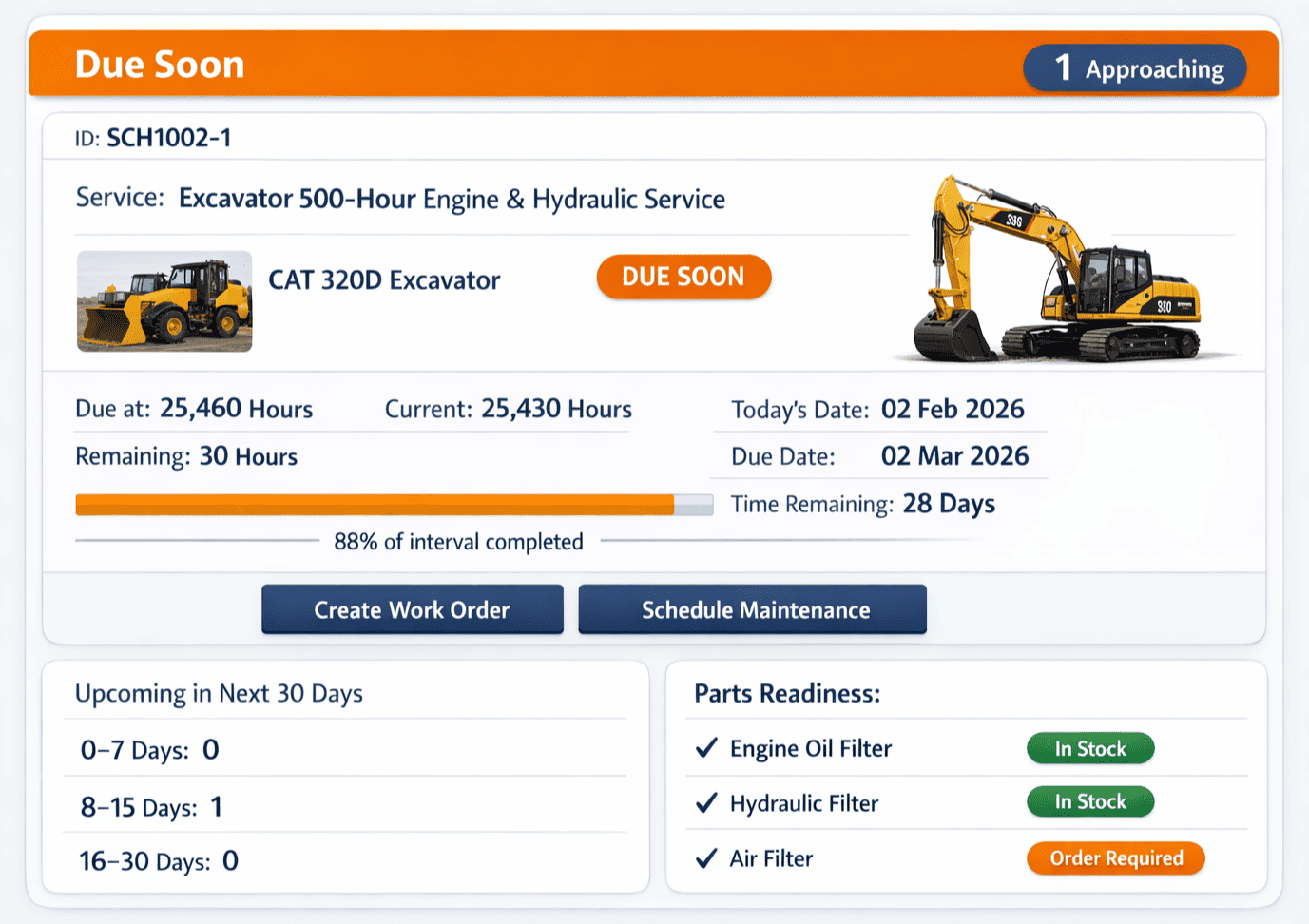
Task: Select the In Stock badge for Engine Oil Filter
Action: tap(1089, 748)
